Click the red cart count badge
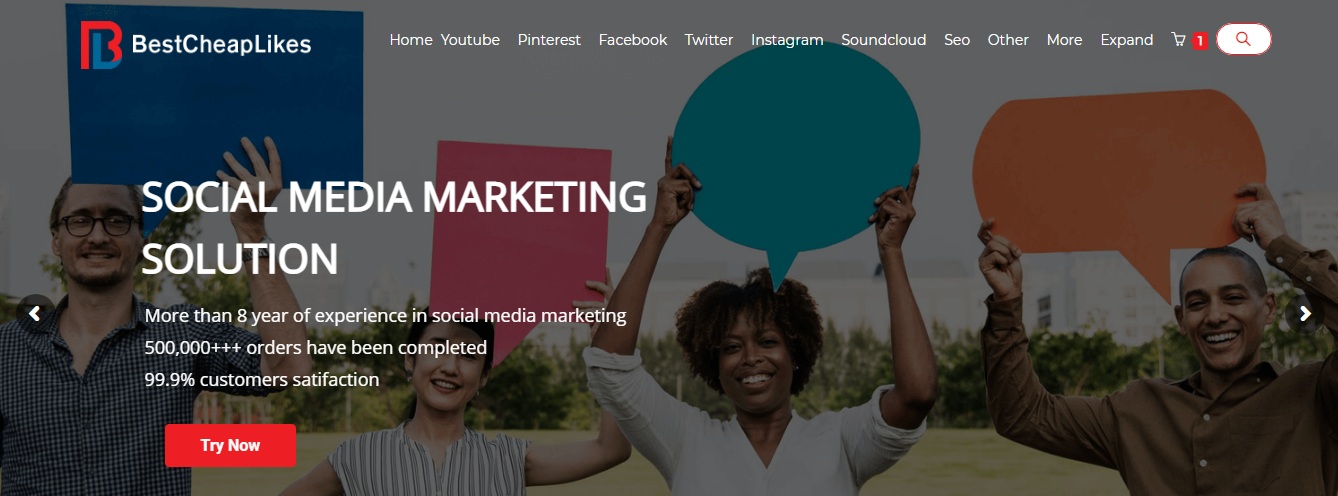 [x=1200, y=41]
